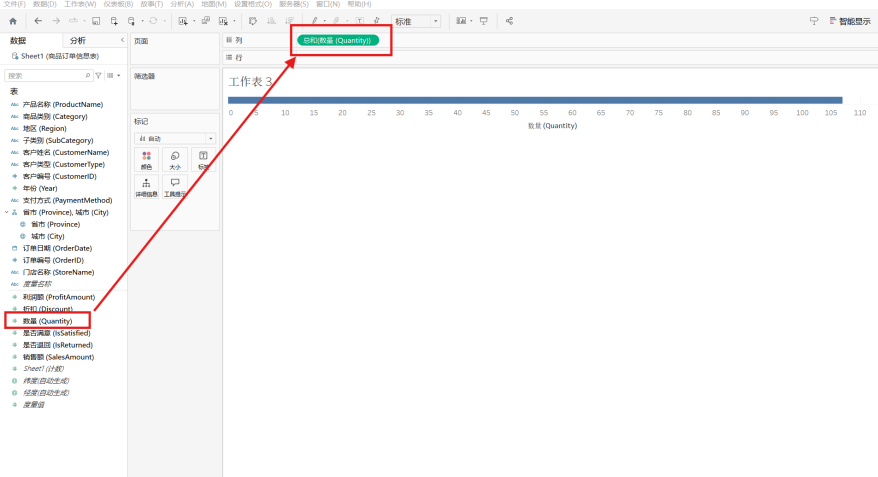Open presentation mode from the toolbar
878x477 pixels.
tap(484, 21)
